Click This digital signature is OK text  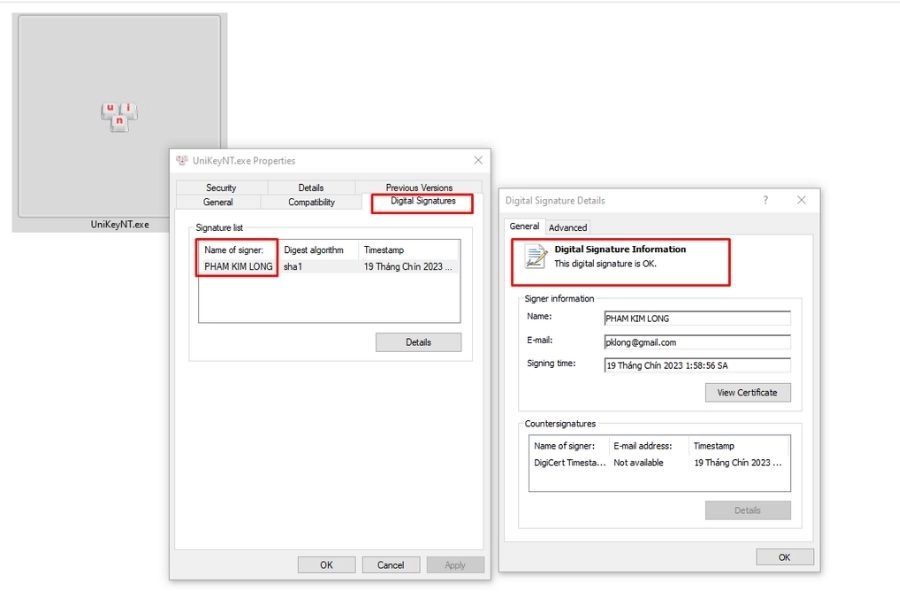click(605, 264)
